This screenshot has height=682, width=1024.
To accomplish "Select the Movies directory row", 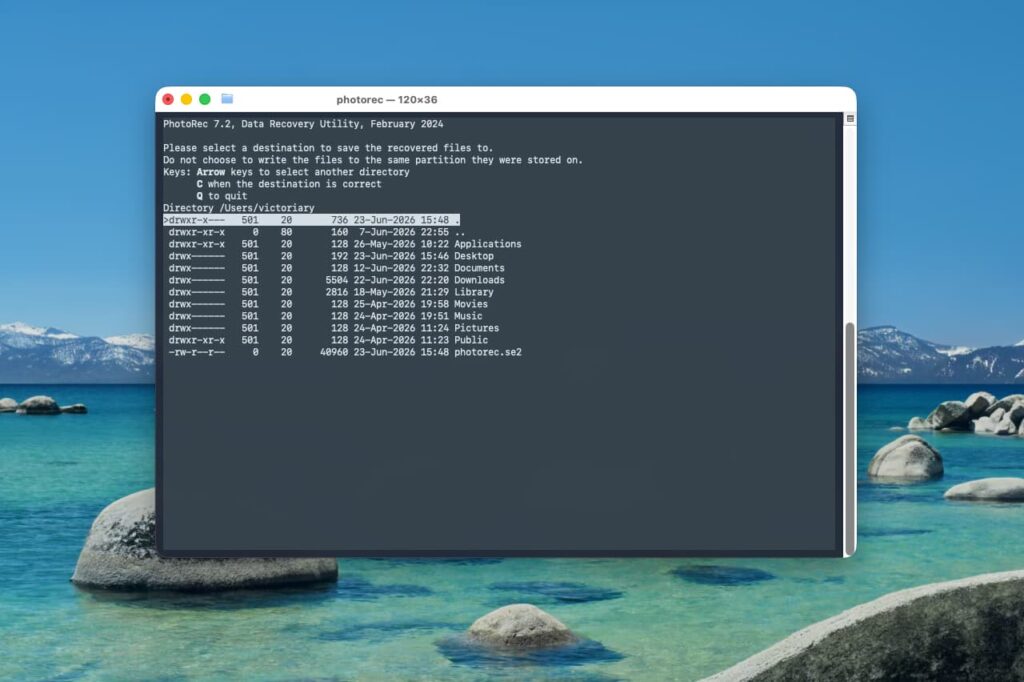I will coord(328,304).
